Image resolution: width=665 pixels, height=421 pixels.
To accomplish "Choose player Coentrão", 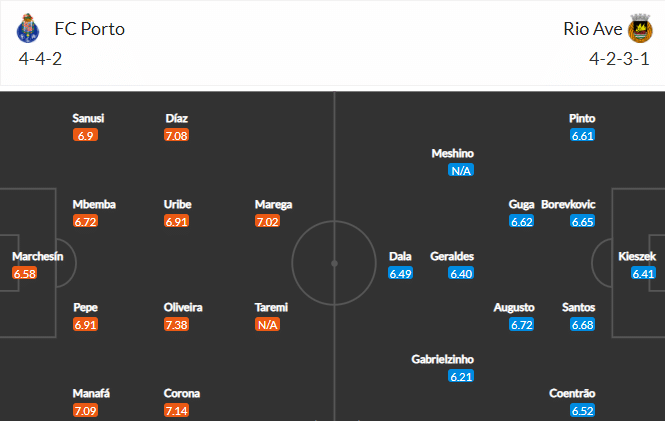I will click(x=572, y=393).
